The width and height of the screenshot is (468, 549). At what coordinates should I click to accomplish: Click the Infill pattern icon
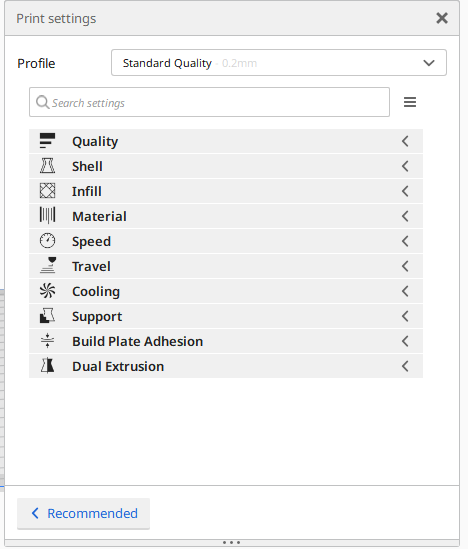point(47,191)
